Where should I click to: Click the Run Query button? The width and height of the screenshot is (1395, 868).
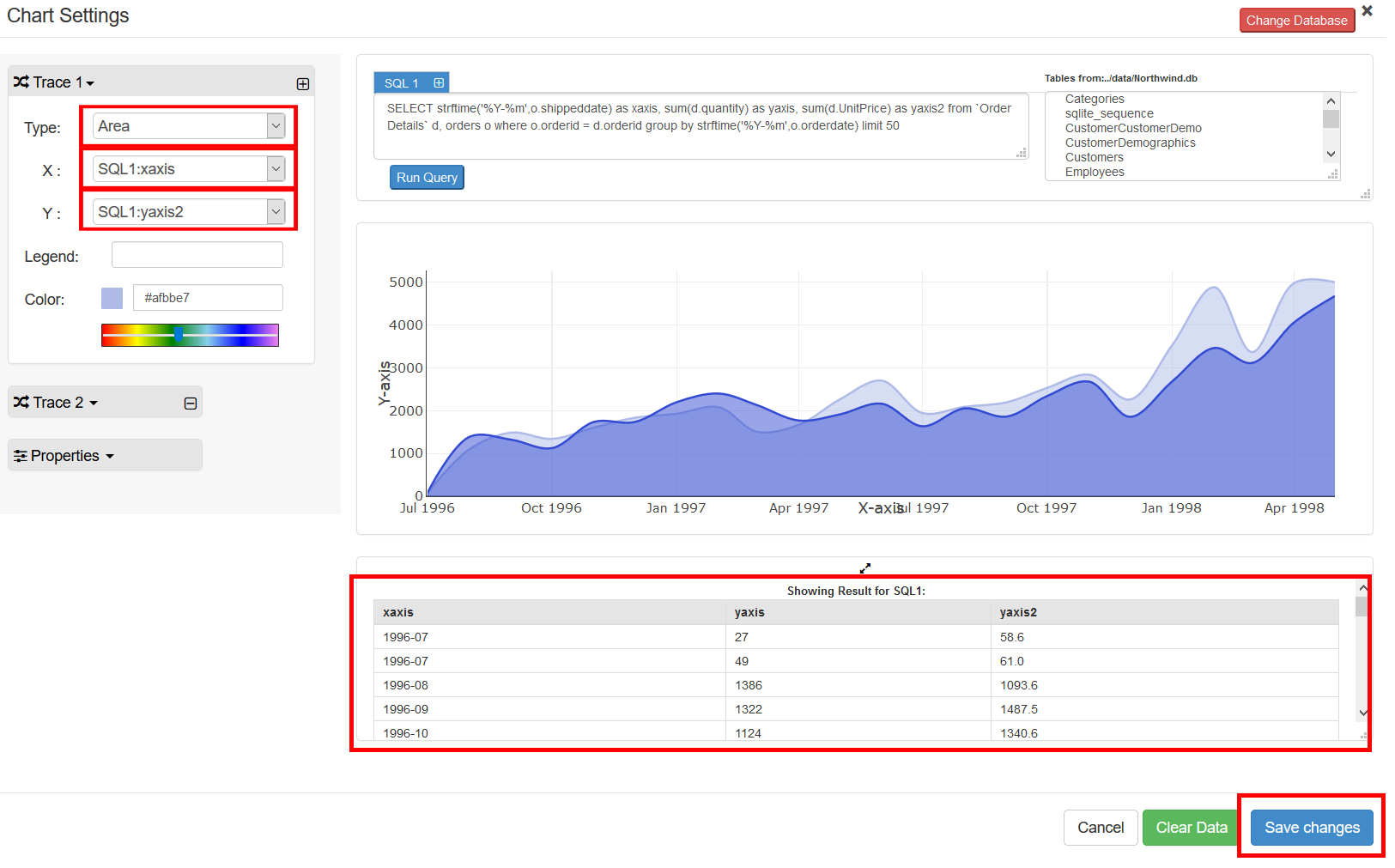427,178
